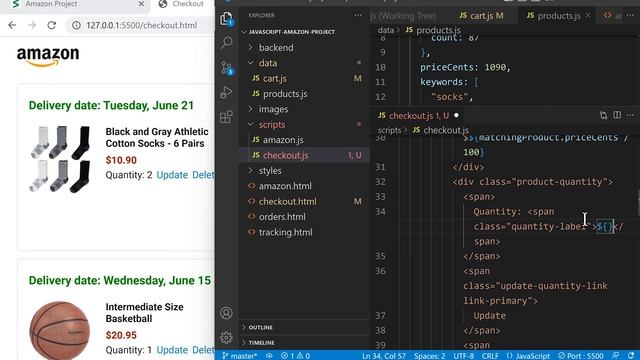The image size is (640, 360).
Task: Open the Extensions view
Action: [226, 117]
